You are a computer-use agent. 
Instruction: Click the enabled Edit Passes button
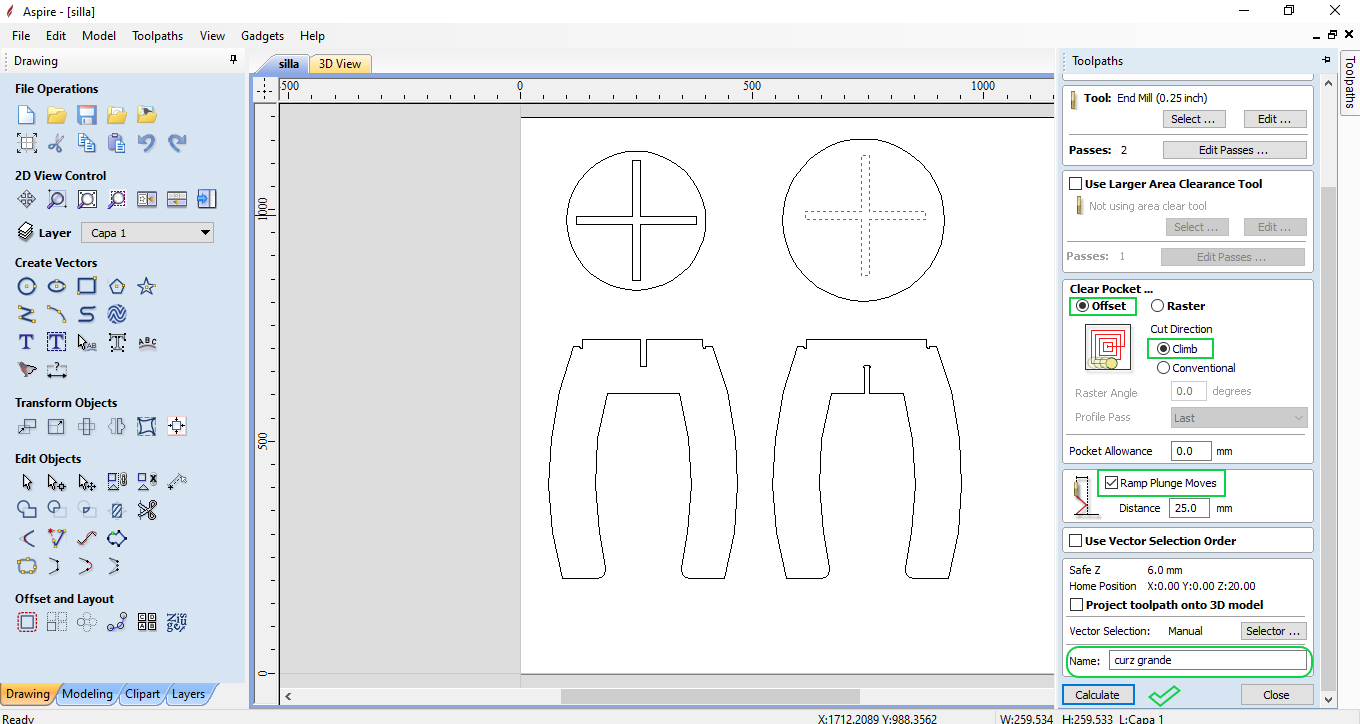(x=1234, y=150)
